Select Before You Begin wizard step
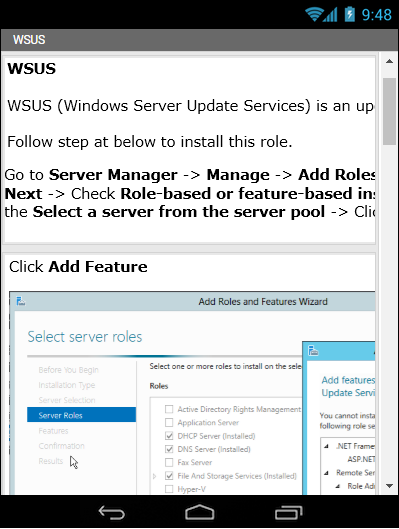The height and width of the screenshot is (529, 399). click(68, 370)
